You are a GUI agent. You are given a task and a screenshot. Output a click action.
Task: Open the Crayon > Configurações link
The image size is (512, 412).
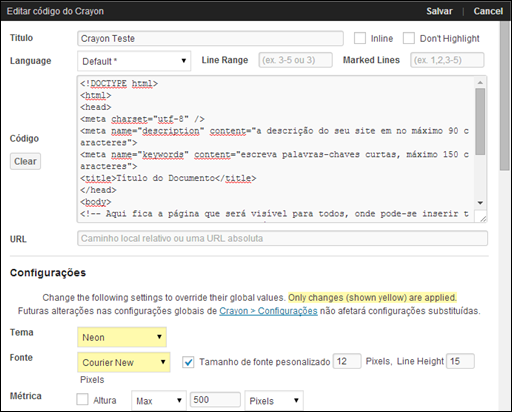(268, 311)
